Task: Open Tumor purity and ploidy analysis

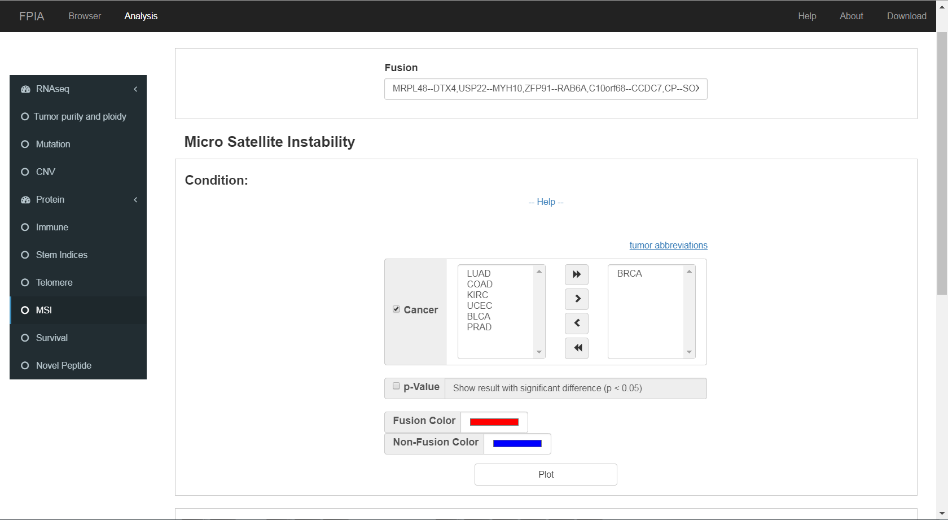Action: 78,117
